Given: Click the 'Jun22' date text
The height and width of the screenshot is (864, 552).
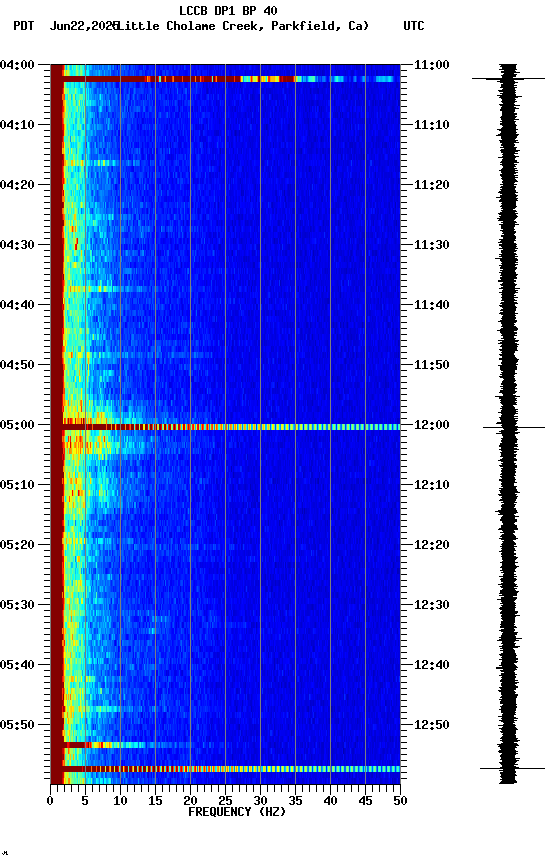Looking at the screenshot, I should point(67,26).
